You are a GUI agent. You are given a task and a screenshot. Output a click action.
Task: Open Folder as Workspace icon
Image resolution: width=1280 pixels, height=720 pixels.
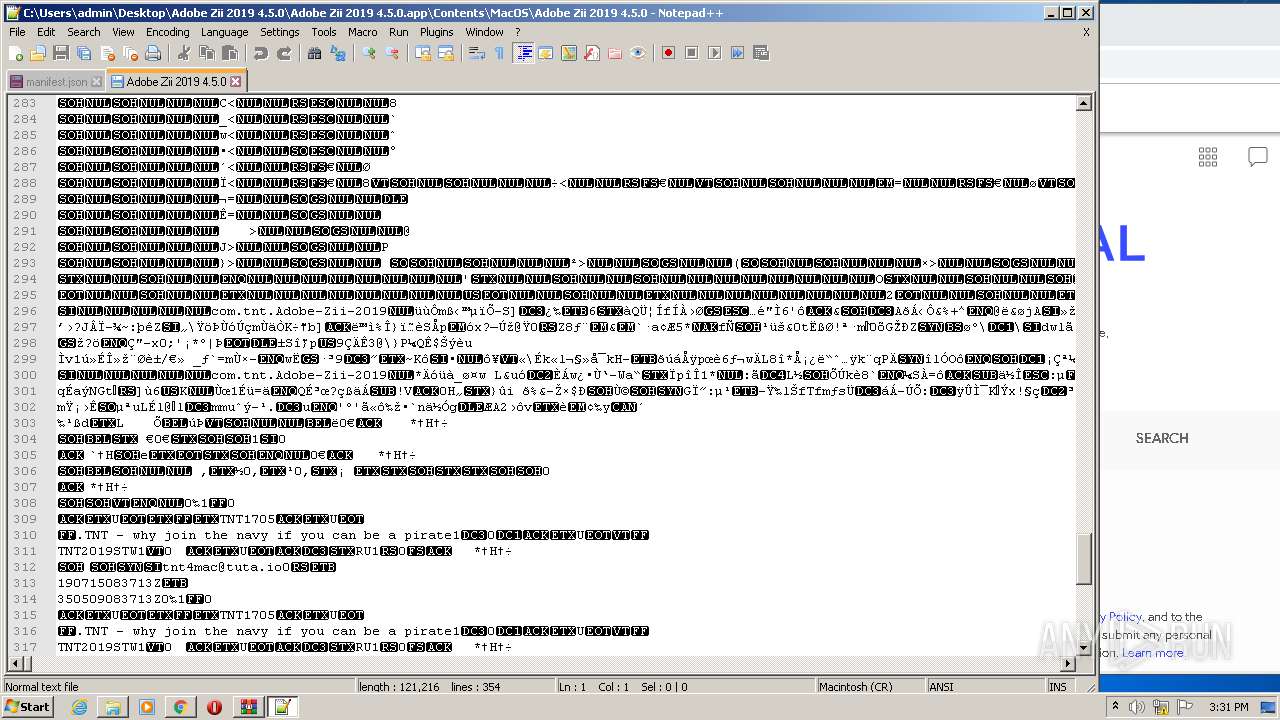615,53
